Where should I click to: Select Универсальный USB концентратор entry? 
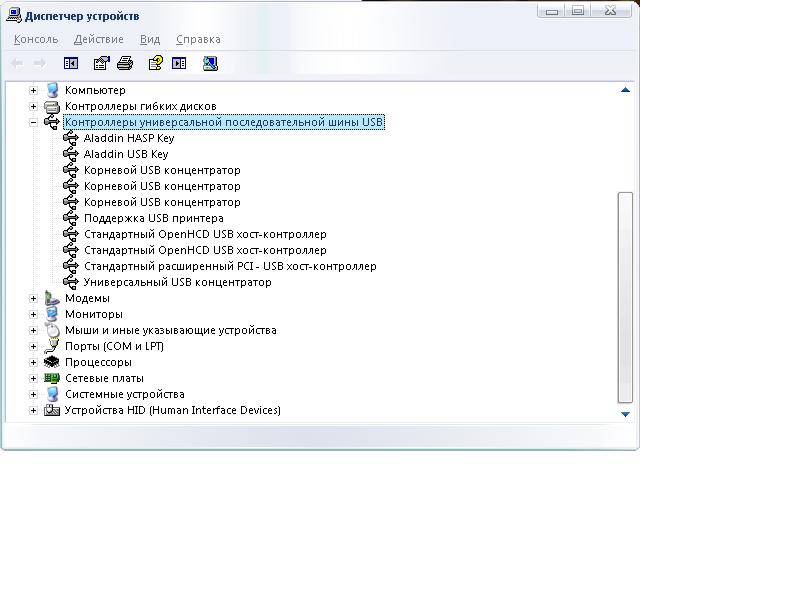click(x=178, y=282)
